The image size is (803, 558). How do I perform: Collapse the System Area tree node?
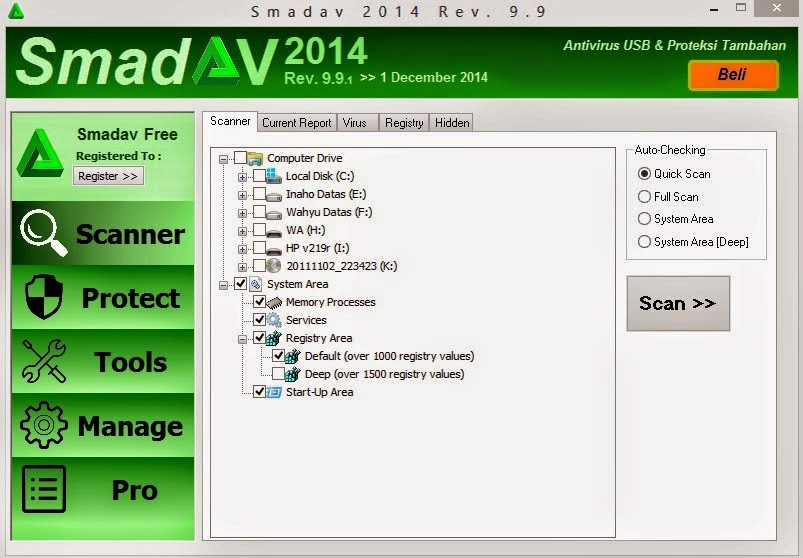pos(223,285)
